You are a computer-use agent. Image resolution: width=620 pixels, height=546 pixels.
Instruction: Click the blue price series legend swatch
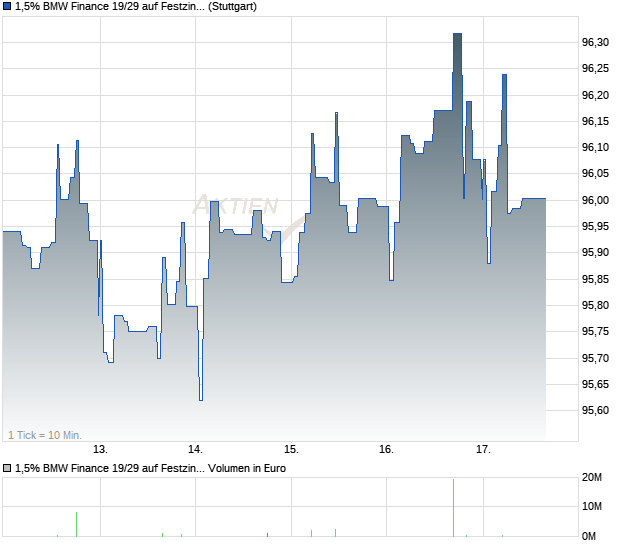tap(7, 7)
